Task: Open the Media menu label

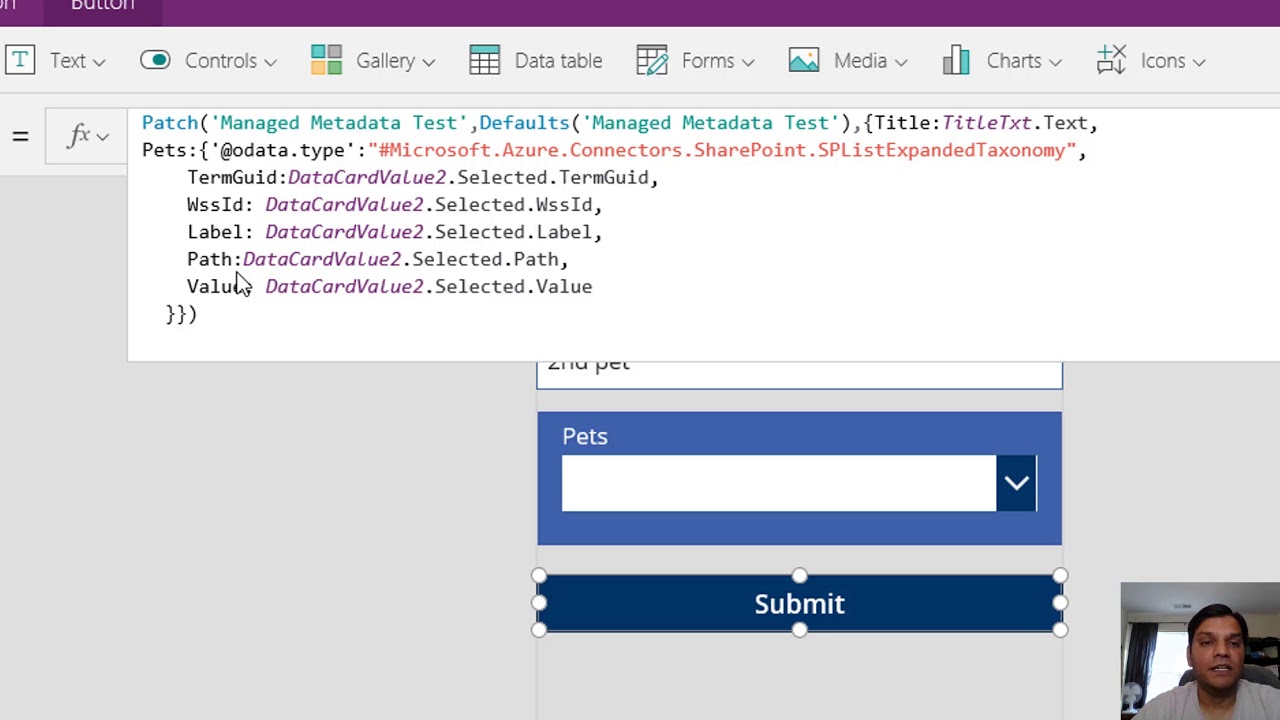Action: point(860,61)
